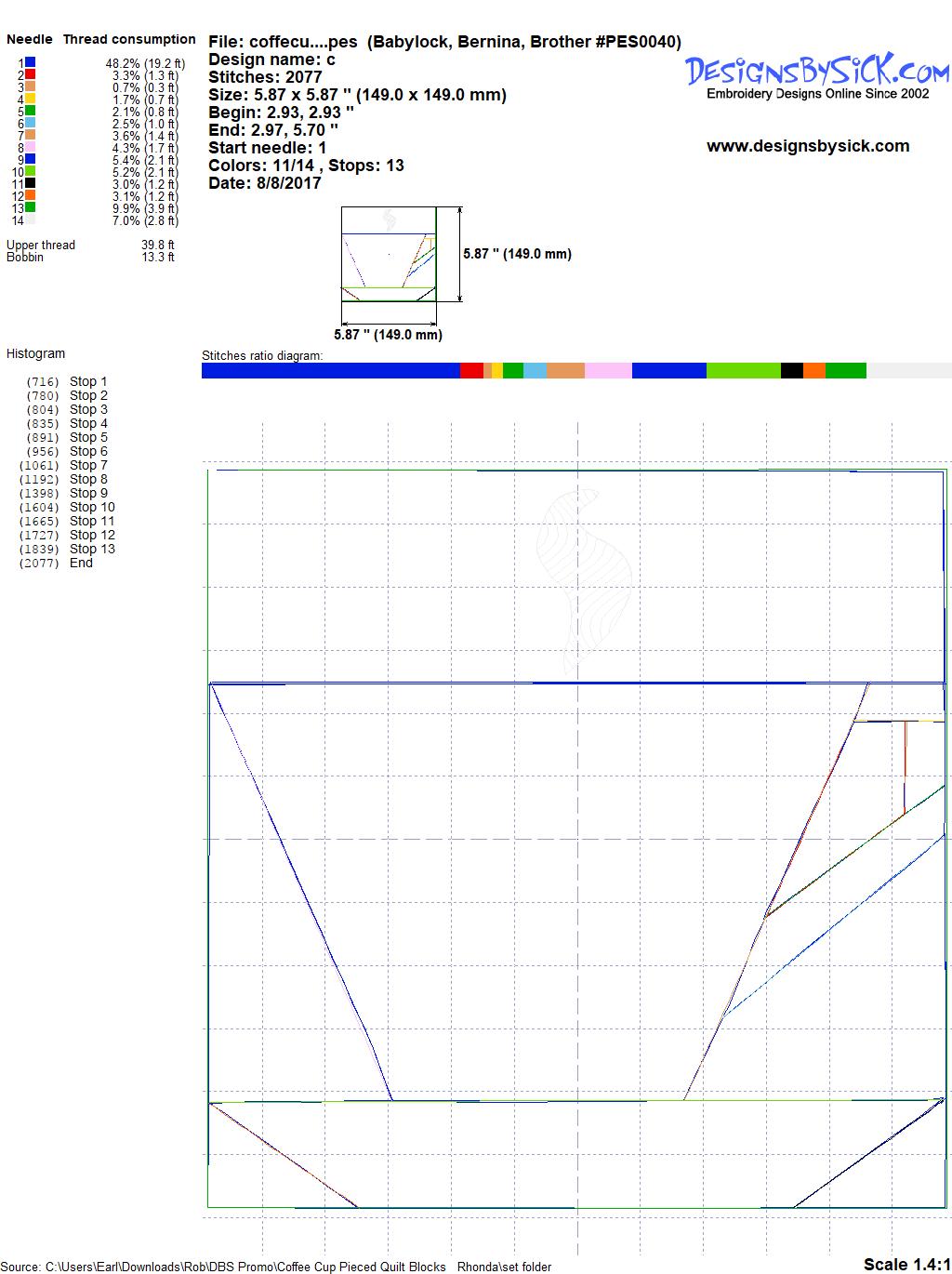Click needle 1 blue color swatch
The image size is (952, 1274).
(31, 62)
